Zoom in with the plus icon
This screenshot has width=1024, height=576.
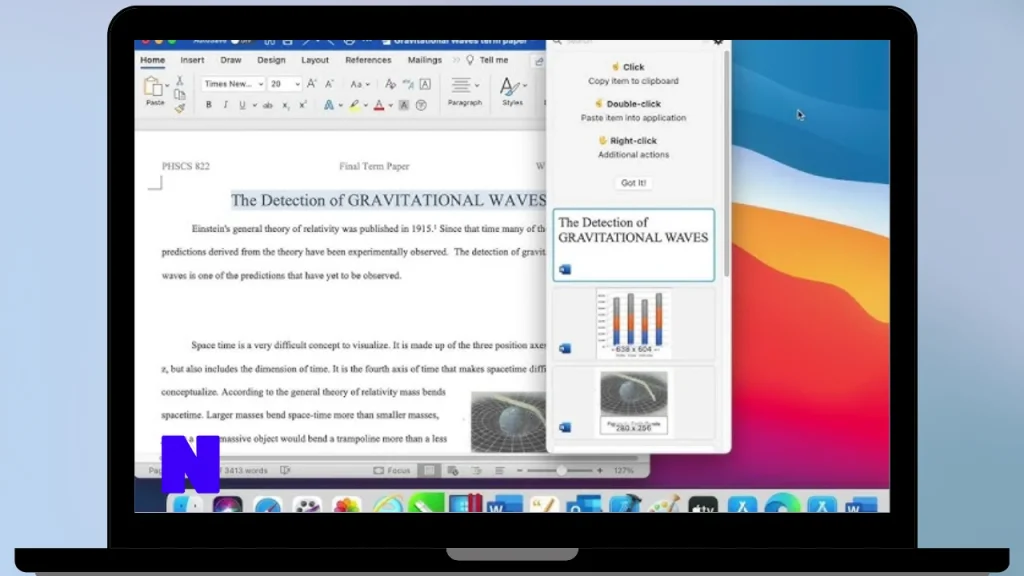[600, 470]
